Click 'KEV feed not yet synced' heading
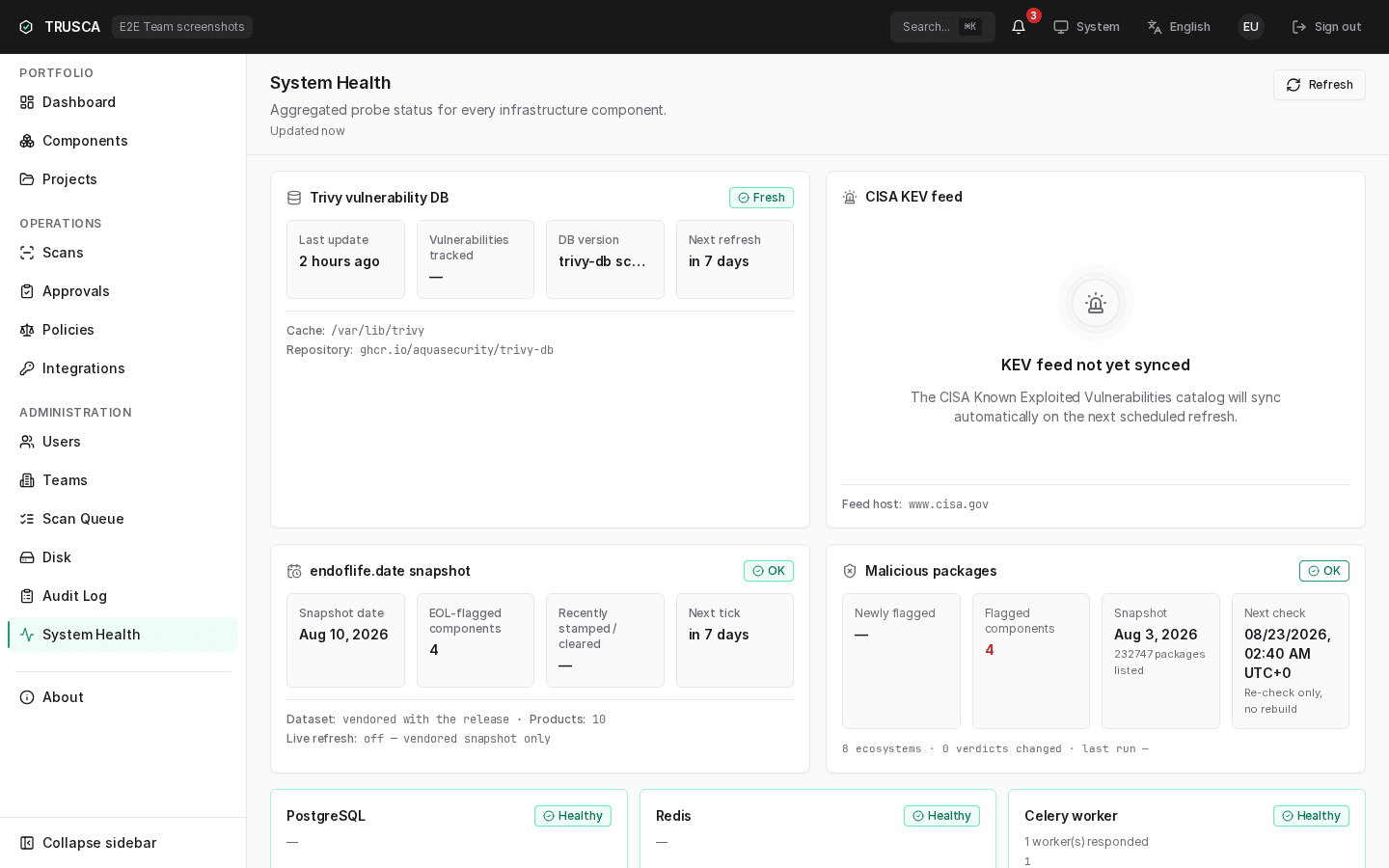1389x868 pixels. (1096, 365)
